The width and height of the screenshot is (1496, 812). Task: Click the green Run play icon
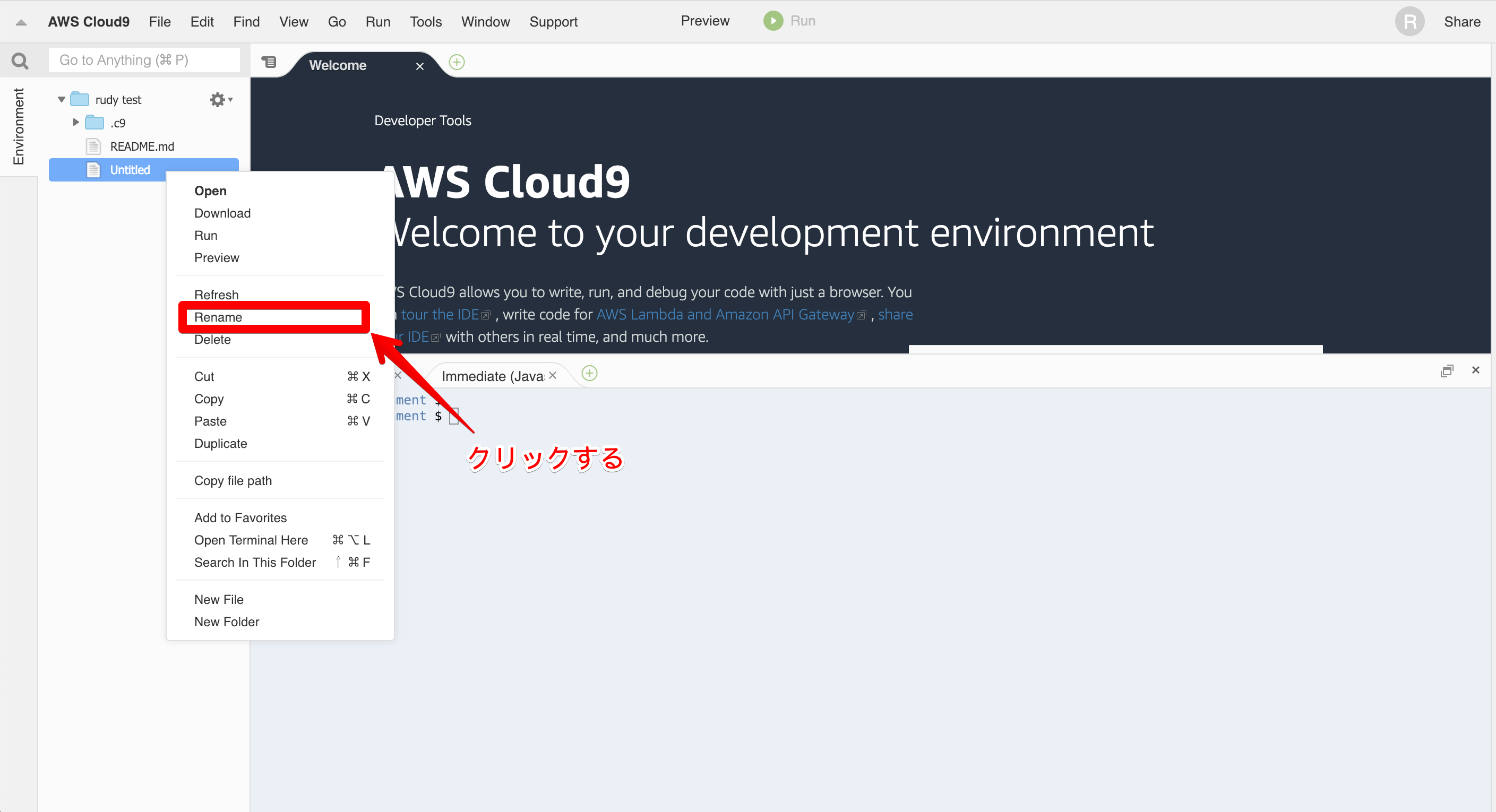coord(773,21)
